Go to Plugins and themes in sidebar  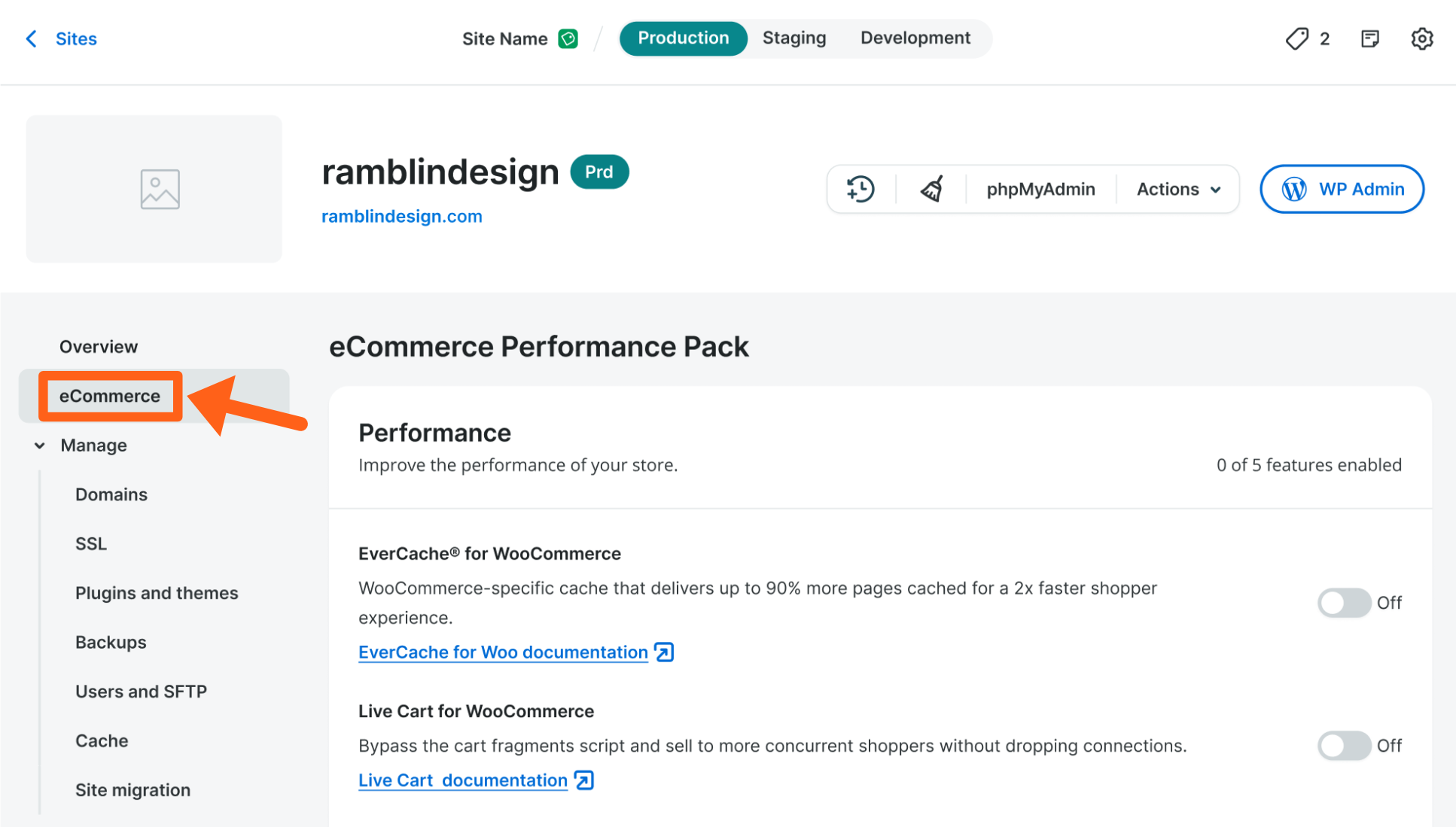click(x=157, y=593)
